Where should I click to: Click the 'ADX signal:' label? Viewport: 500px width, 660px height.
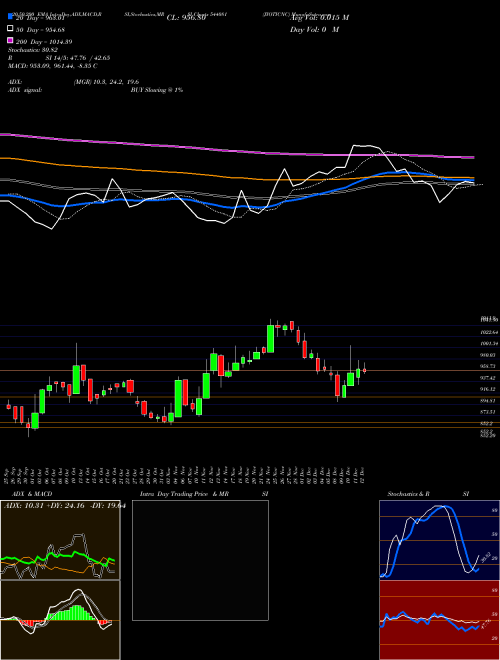coord(25,90)
